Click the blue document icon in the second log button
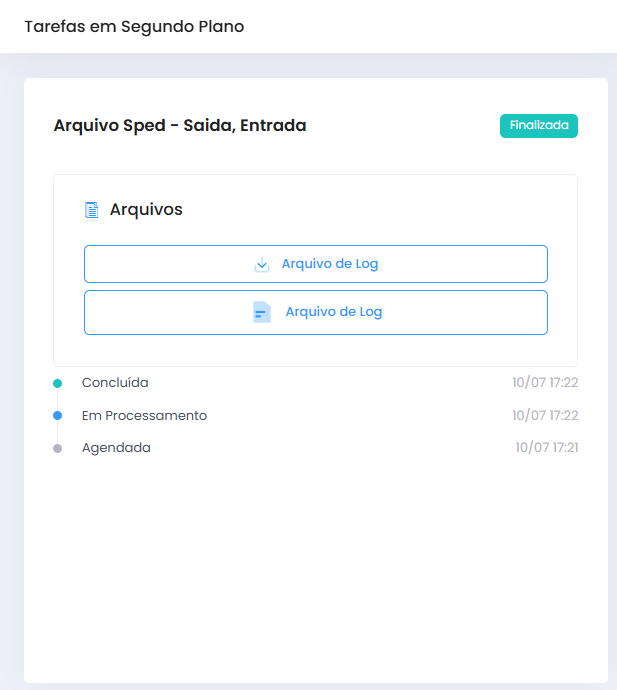Screen dimensions: 617x690 262,312
